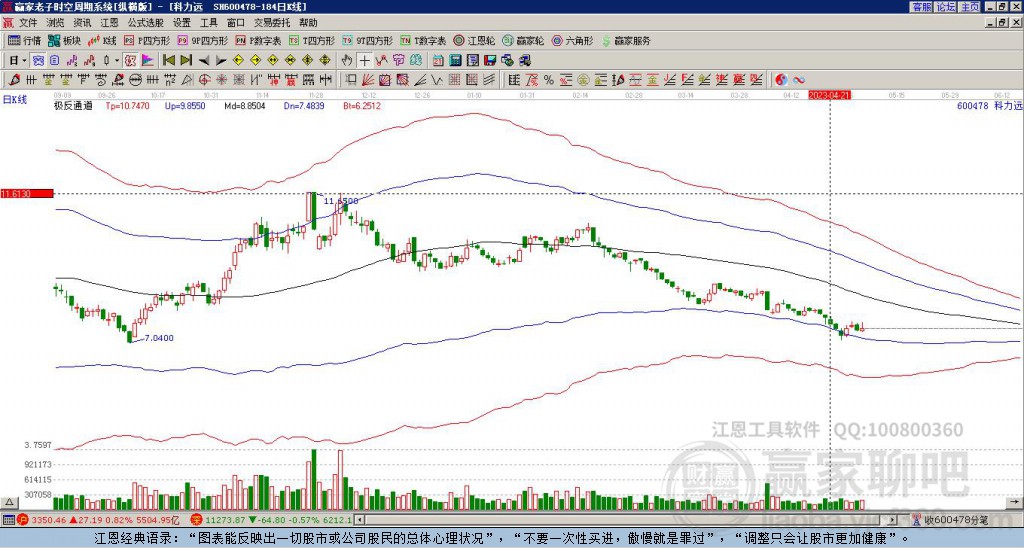Click the 板块 toolbar button
Viewport: 1024px width, 548px height.
[x=64, y=40]
